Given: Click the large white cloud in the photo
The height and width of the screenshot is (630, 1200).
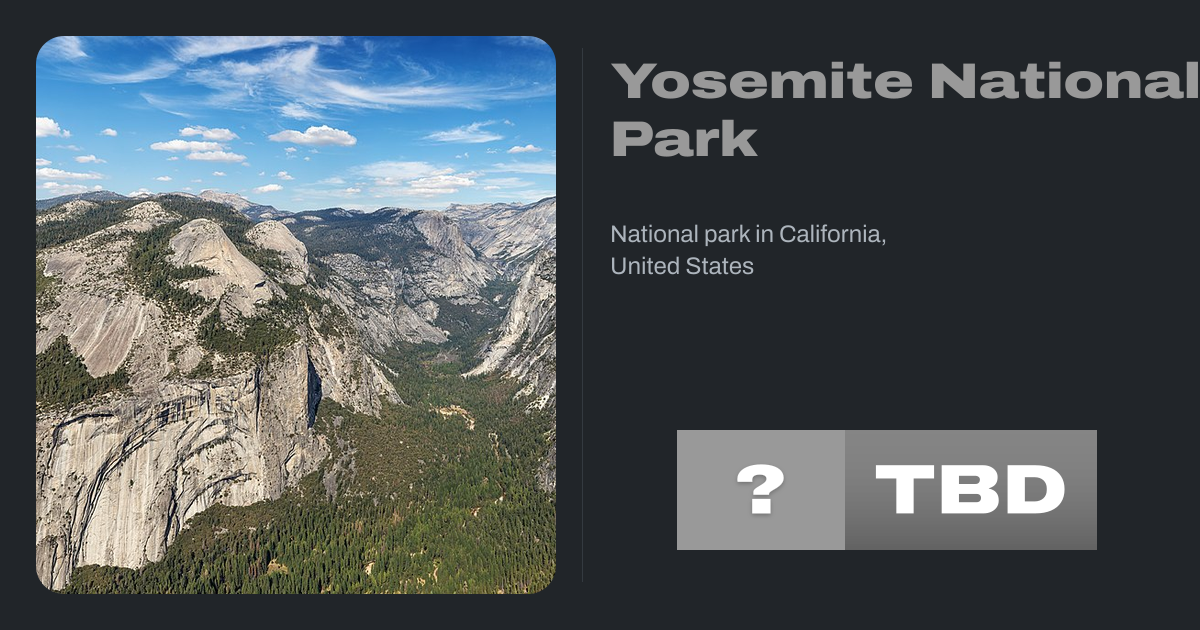Looking at the screenshot, I should (312, 136).
